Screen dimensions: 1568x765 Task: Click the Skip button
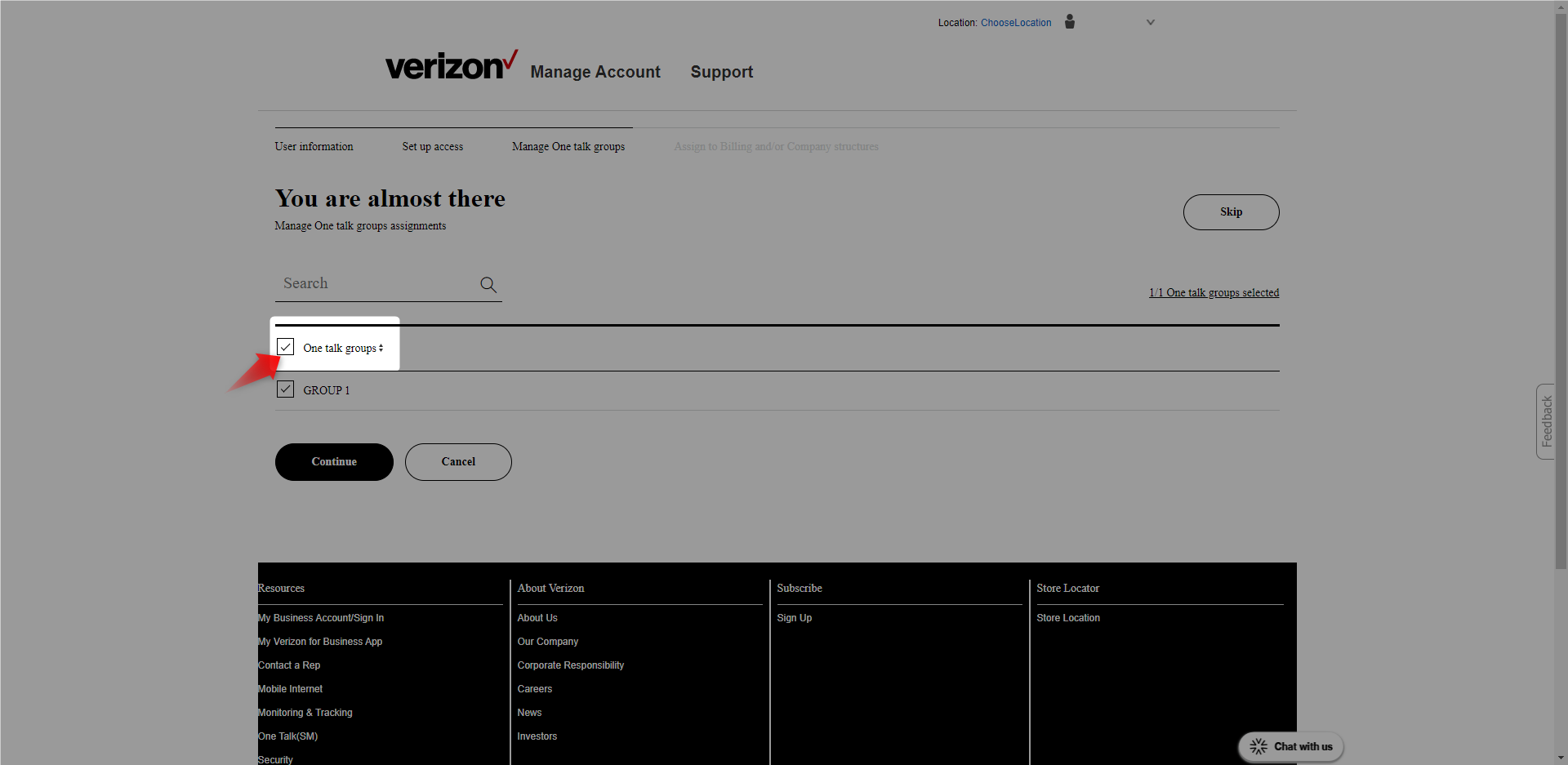tap(1232, 212)
